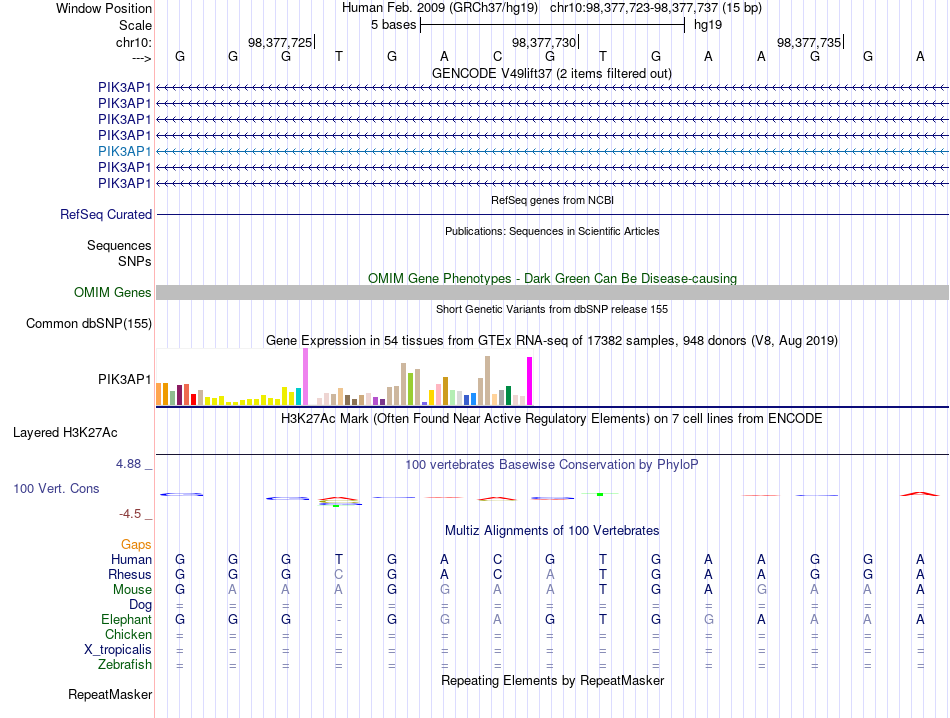Click the Zebrafish species row label

[125, 665]
